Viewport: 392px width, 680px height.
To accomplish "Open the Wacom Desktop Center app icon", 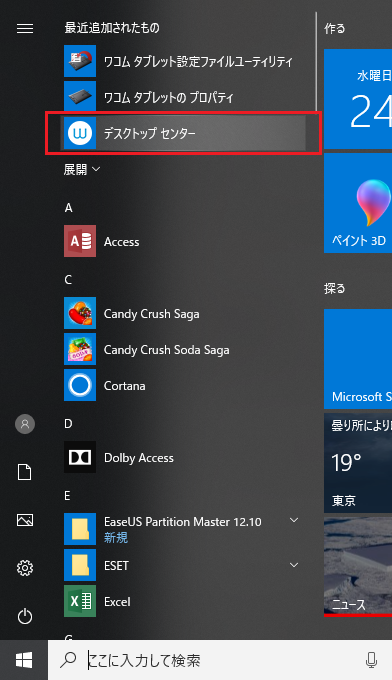I will [x=80, y=133].
